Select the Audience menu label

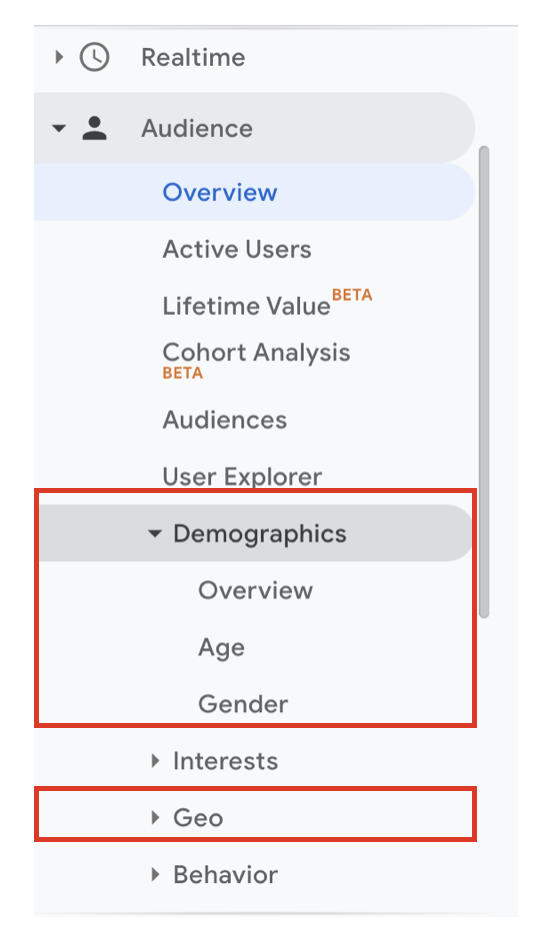point(196,128)
